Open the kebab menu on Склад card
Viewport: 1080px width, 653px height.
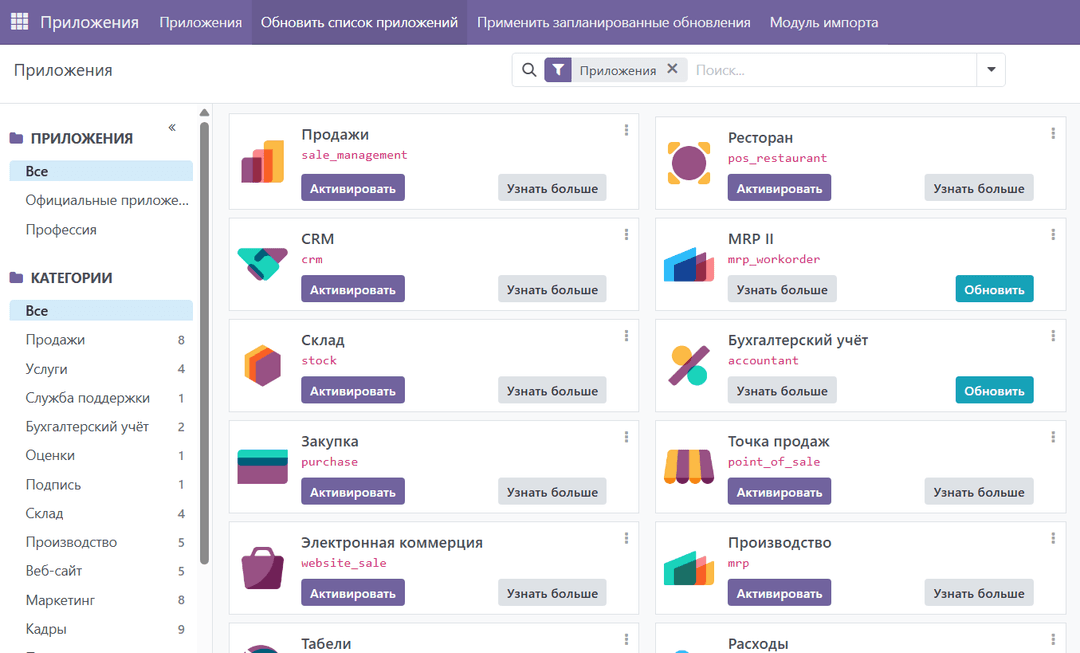(x=626, y=335)
